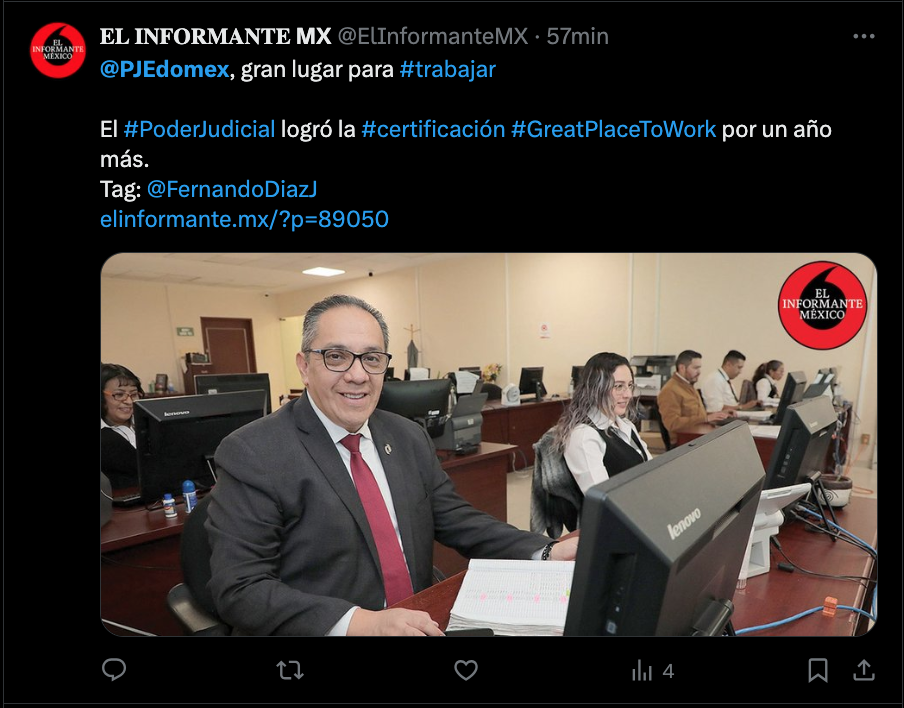The height and width of the screenshot is (708, 904).
Task: Click the reply speech bubble icon
Action: click(114, 670)
